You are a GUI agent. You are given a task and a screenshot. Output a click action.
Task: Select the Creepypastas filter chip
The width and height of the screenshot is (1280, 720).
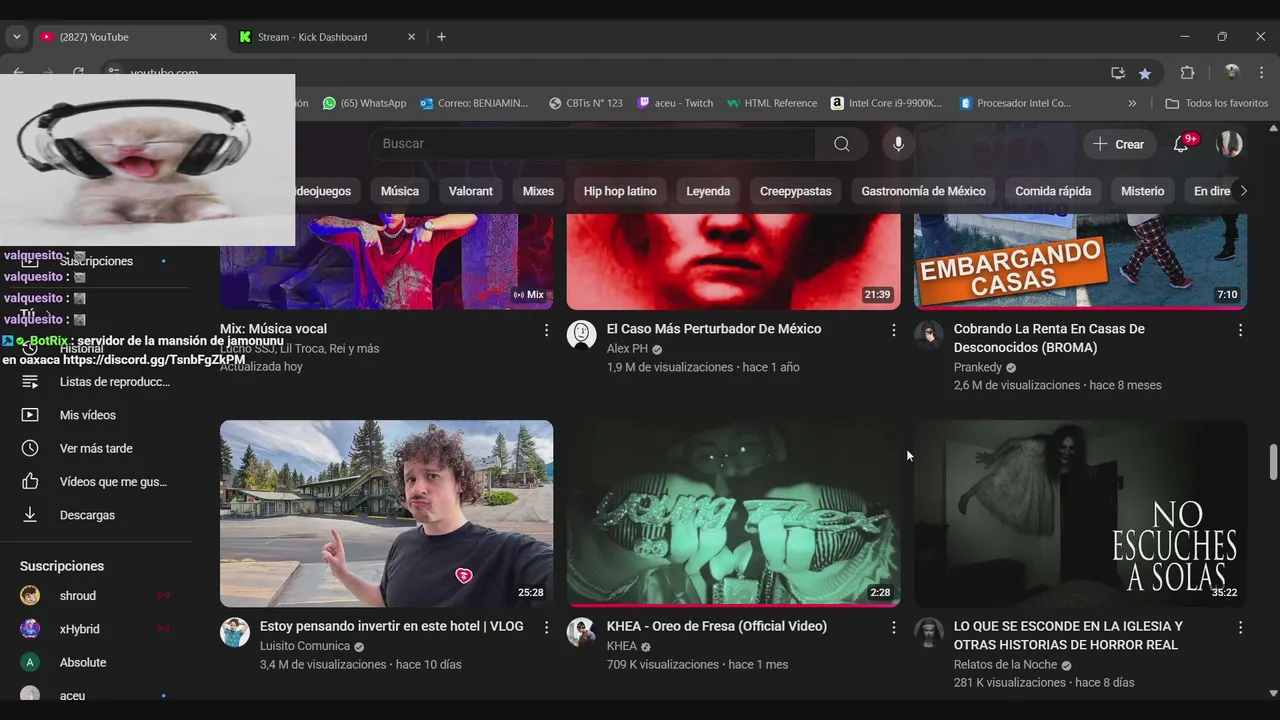[796, 191]
